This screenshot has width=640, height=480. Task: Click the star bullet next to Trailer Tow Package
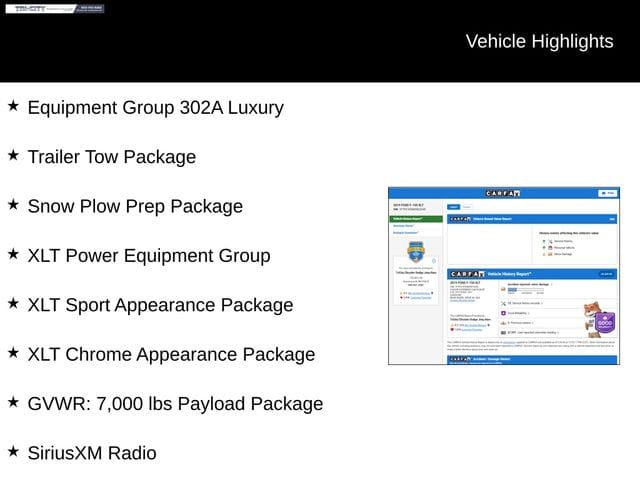pyautogui.click(x=13, y=155)
